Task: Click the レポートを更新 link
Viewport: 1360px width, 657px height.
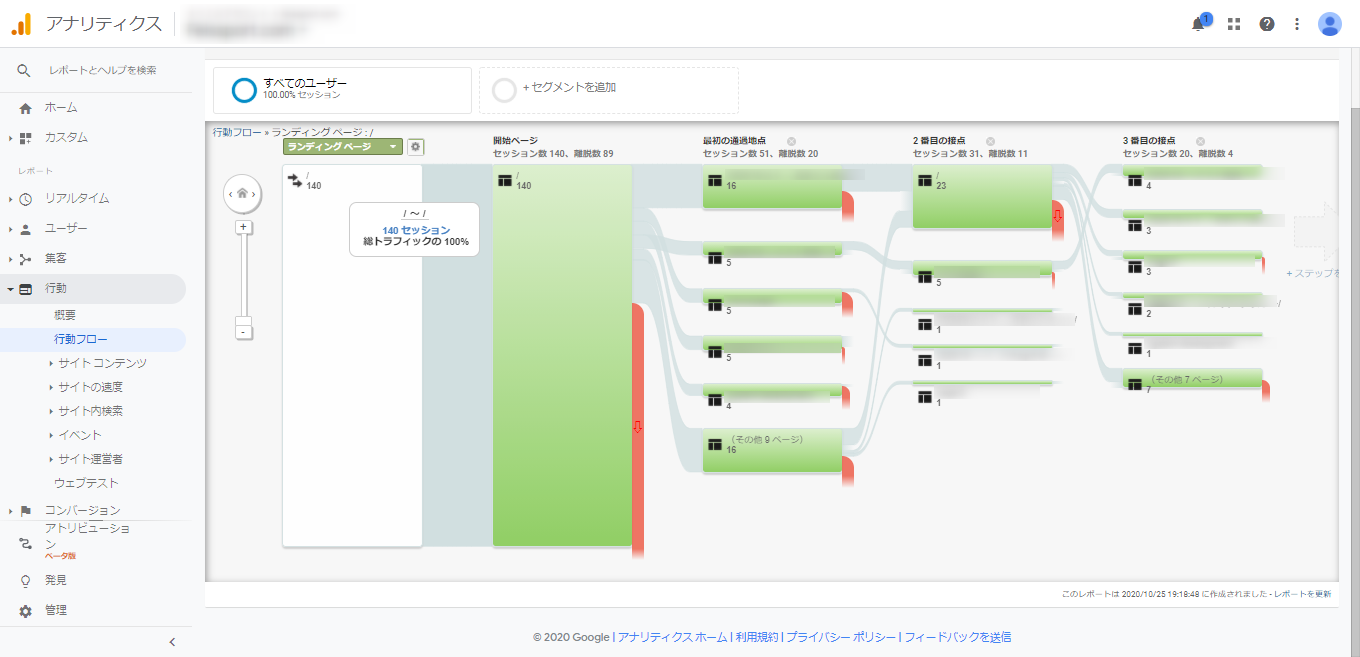Action: tap(1302, 594)
